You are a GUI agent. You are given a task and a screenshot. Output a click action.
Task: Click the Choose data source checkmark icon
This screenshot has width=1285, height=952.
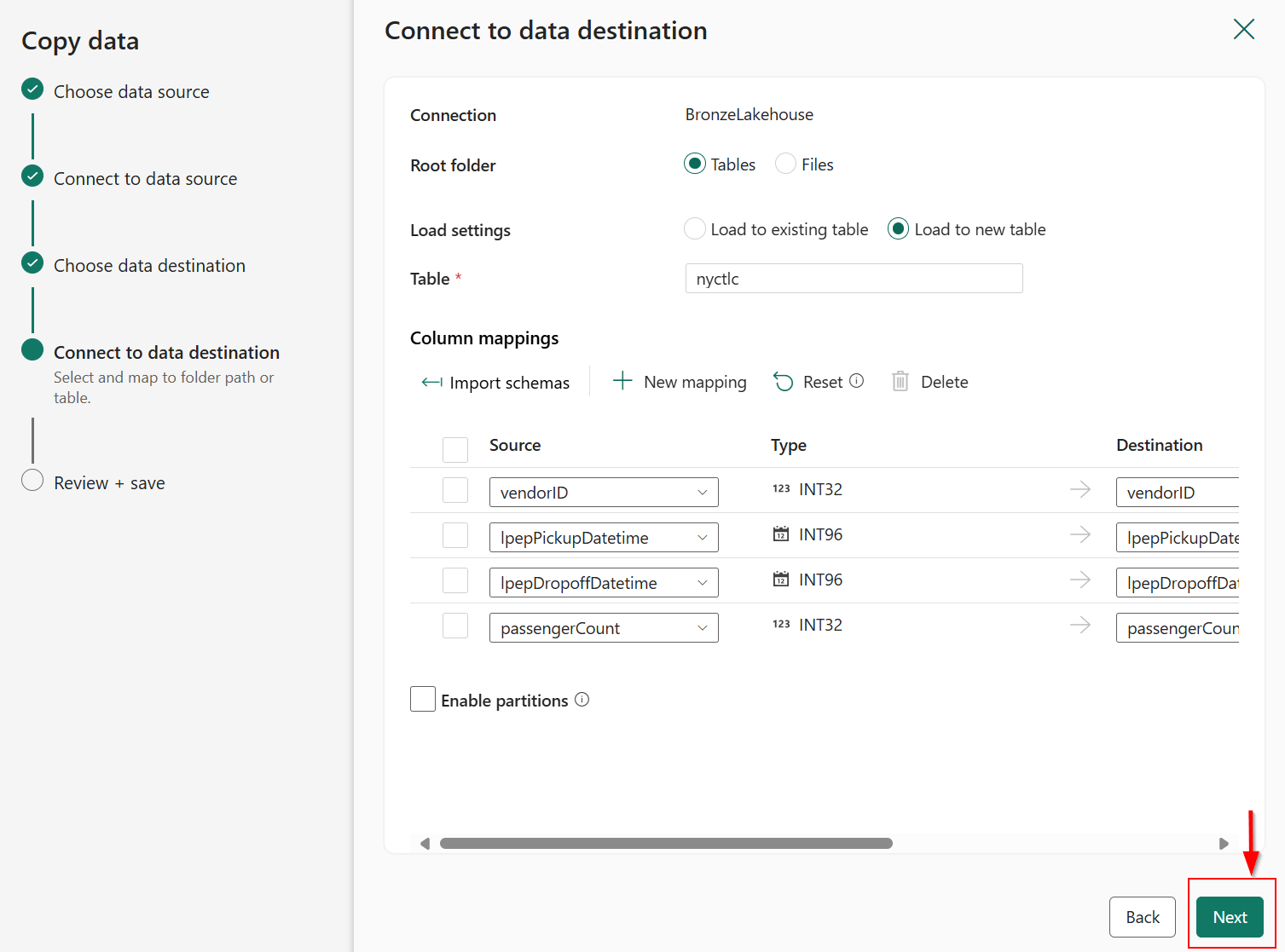(32, 89)
